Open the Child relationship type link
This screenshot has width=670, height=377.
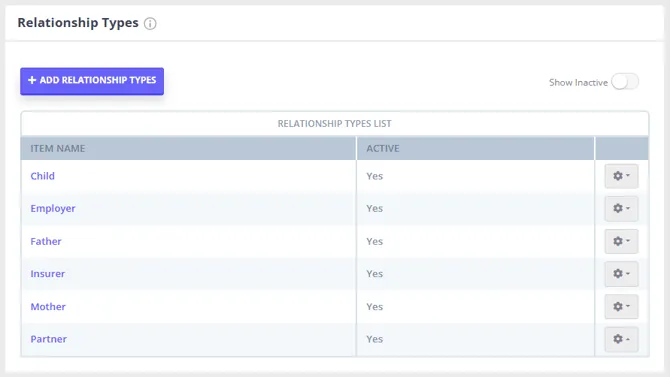coord(42,176)
